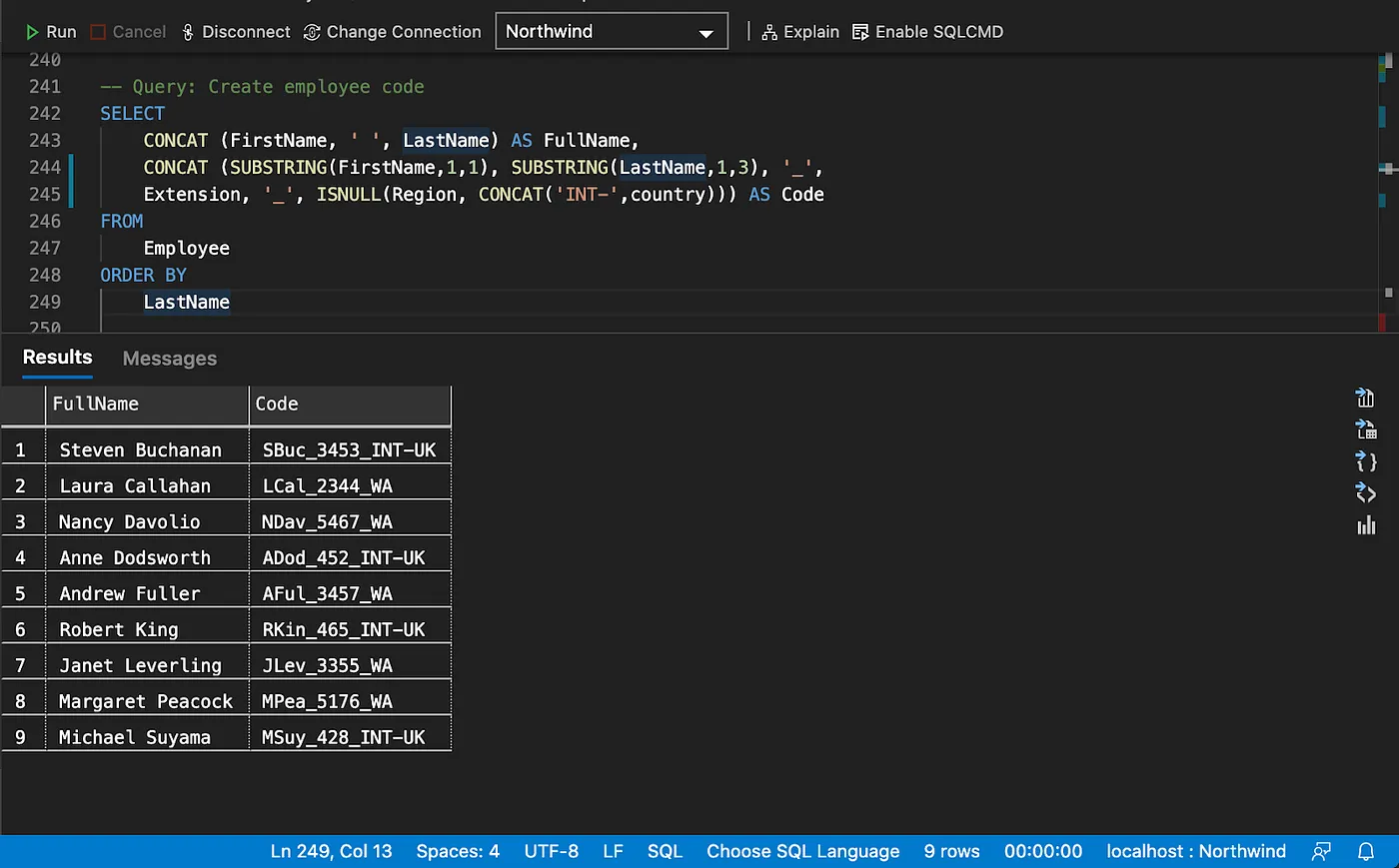Select code cell MSuy_428_INT-UK
Image resolution: width=1399 pixels, height=868 pixels.
(350, 738)
